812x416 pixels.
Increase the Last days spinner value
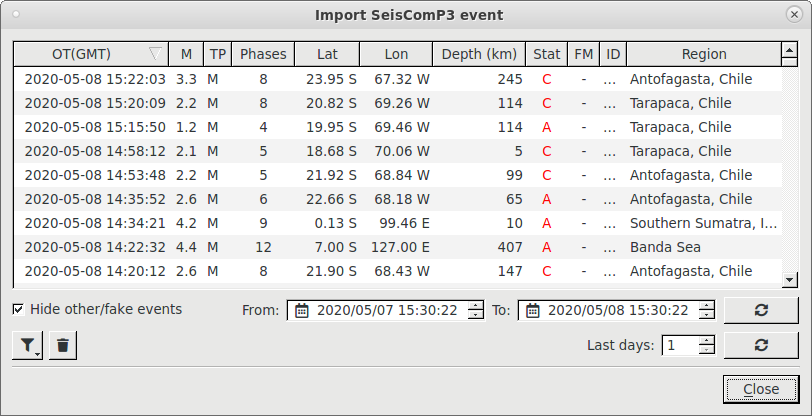point(706,340)
